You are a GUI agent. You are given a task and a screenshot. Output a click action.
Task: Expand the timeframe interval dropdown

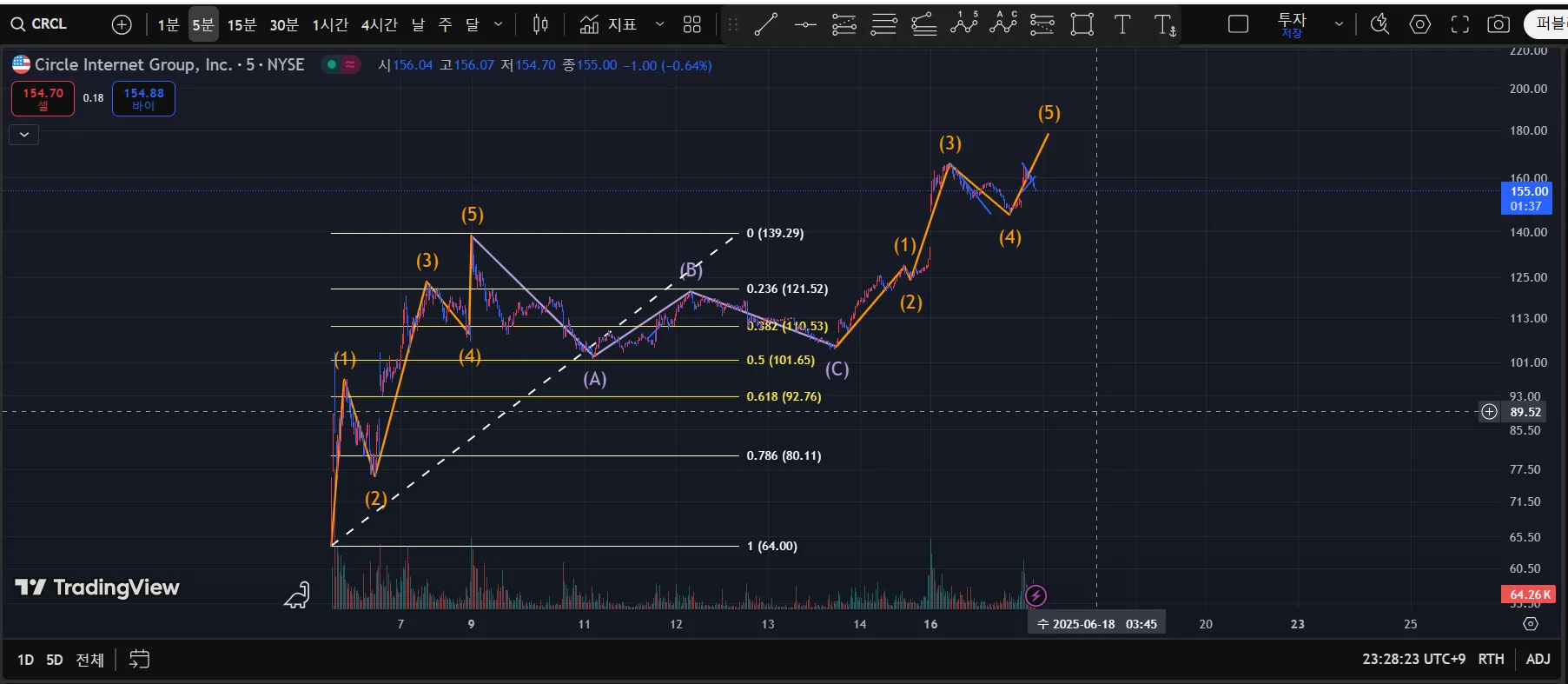click(x=498, y=24)
